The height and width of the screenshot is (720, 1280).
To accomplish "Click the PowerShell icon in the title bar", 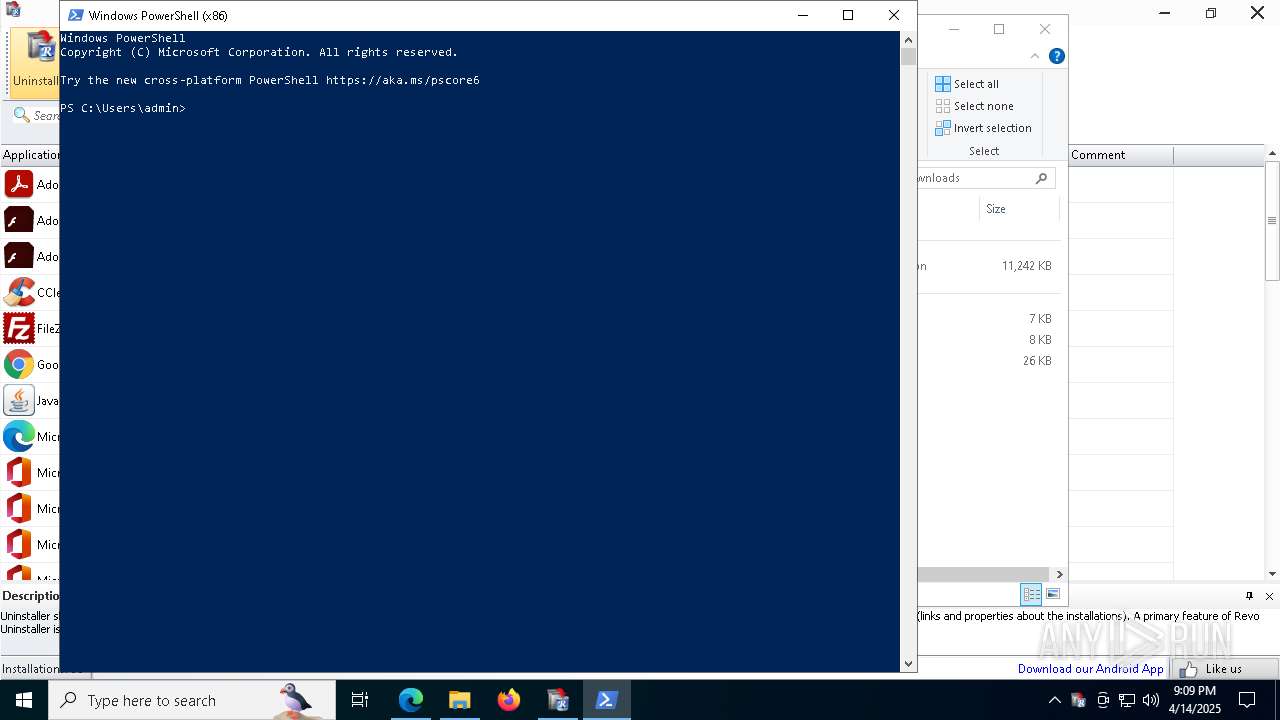I will point(75,15).
